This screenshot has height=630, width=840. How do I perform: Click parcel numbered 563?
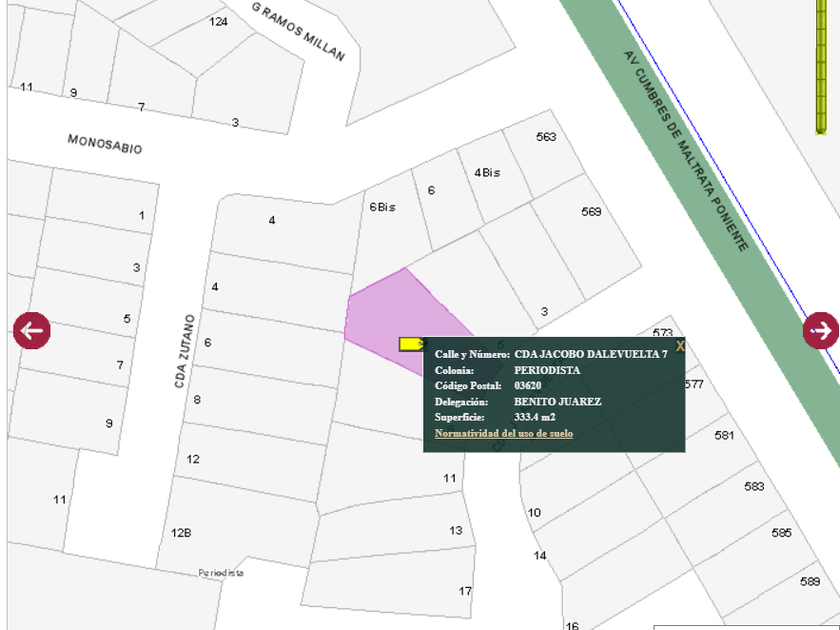coord(546,137)
